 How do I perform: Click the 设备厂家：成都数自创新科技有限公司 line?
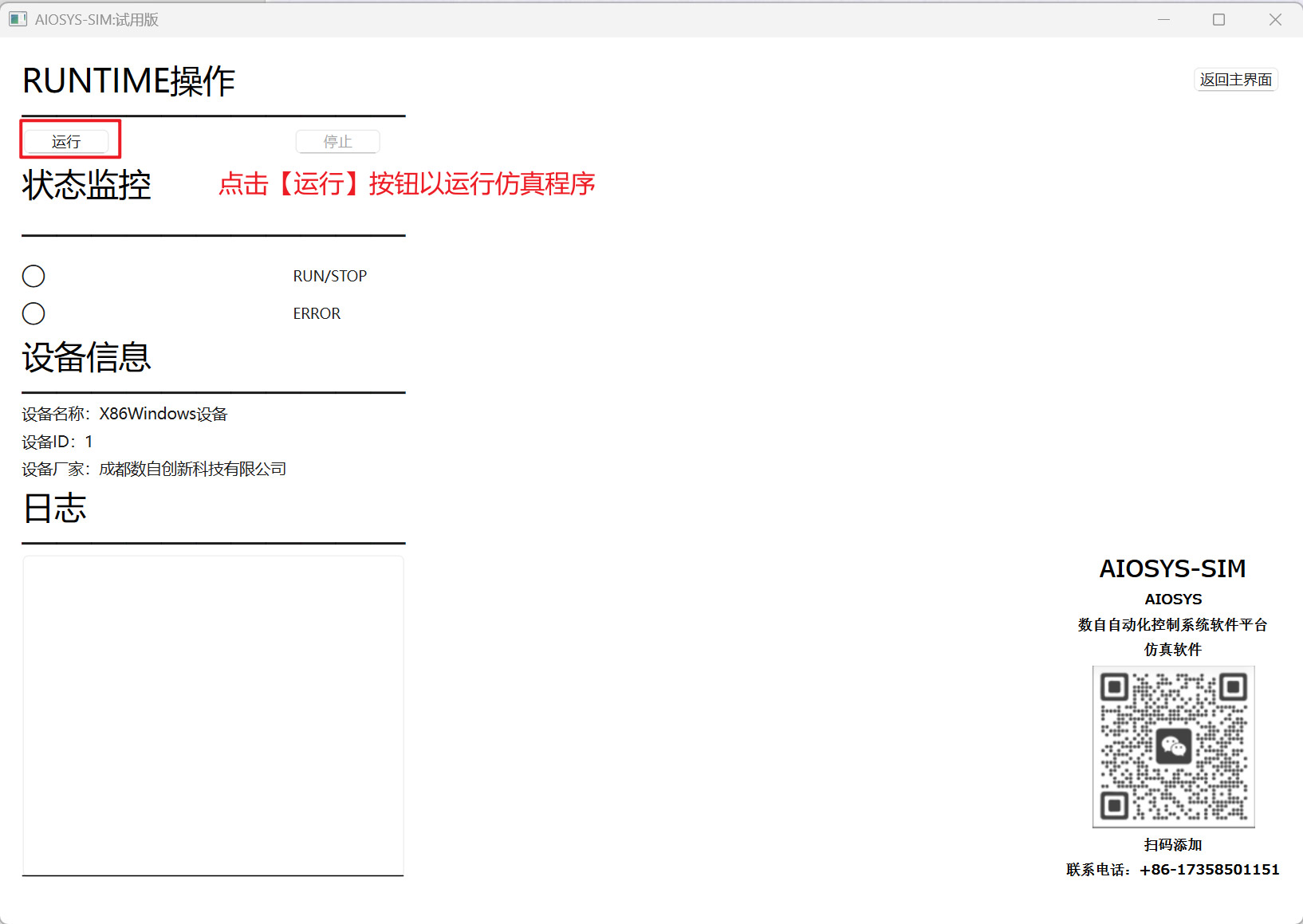click(154, 469)
